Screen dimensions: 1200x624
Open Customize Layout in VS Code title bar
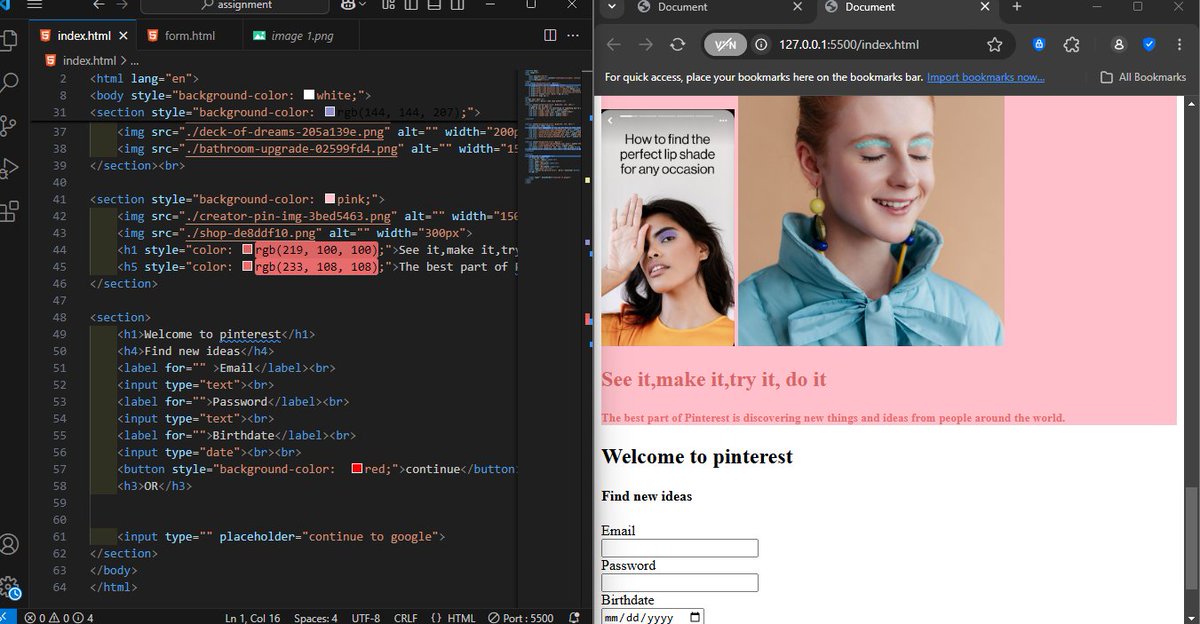click(387, 5)
